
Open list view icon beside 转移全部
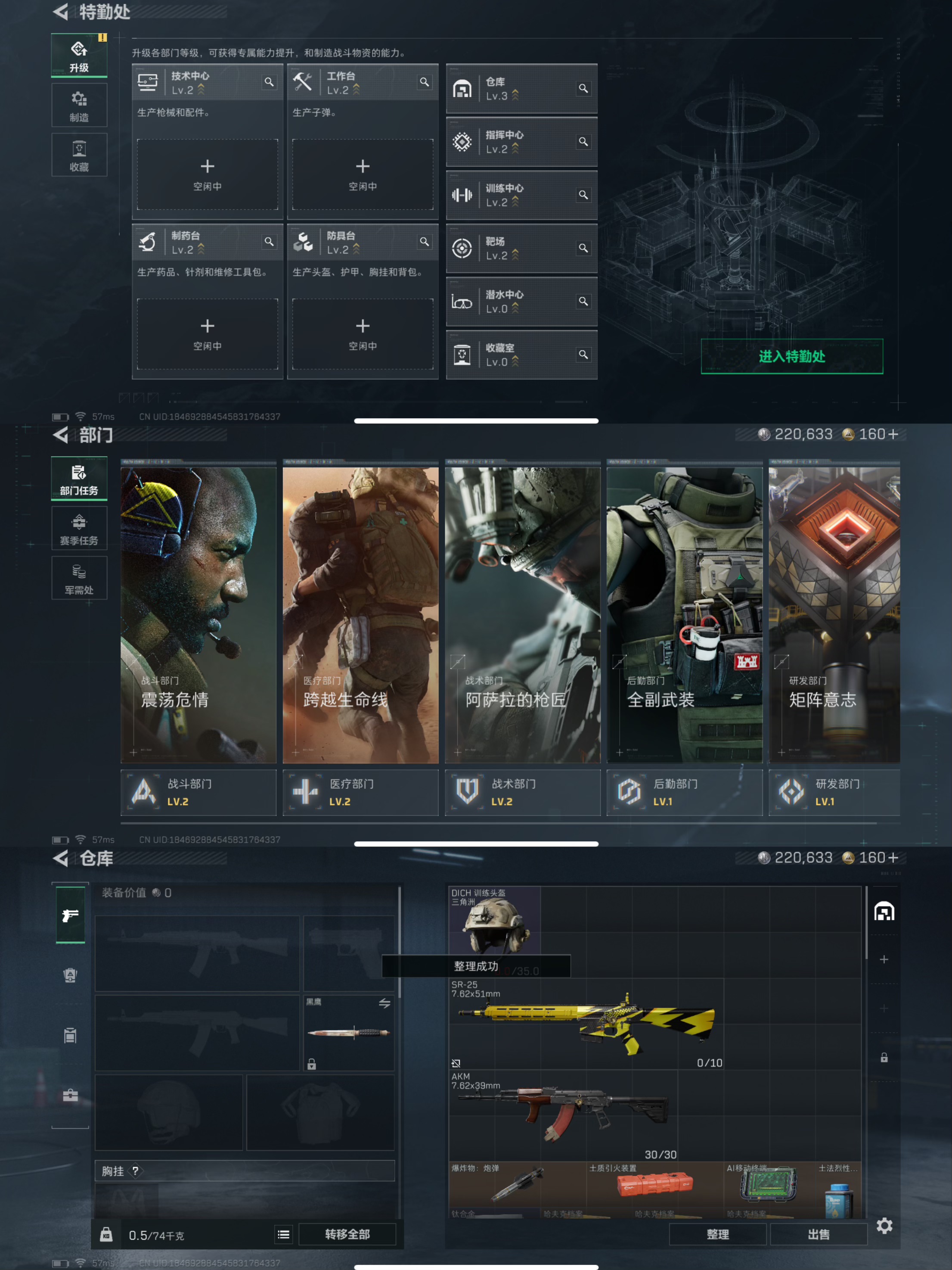tap(283, 1234)
